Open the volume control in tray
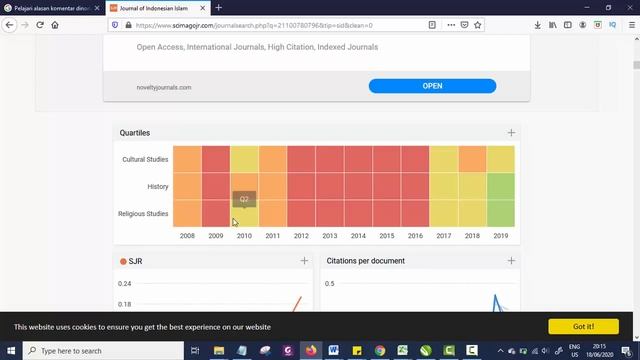 [x=545, y=351]
